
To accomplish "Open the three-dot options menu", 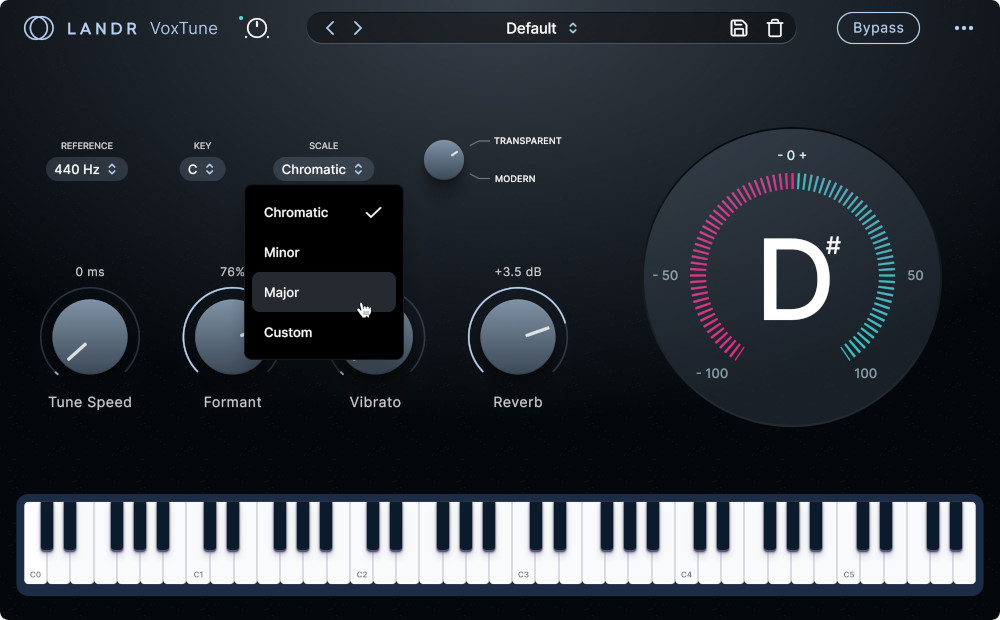I will coord(964,28).
